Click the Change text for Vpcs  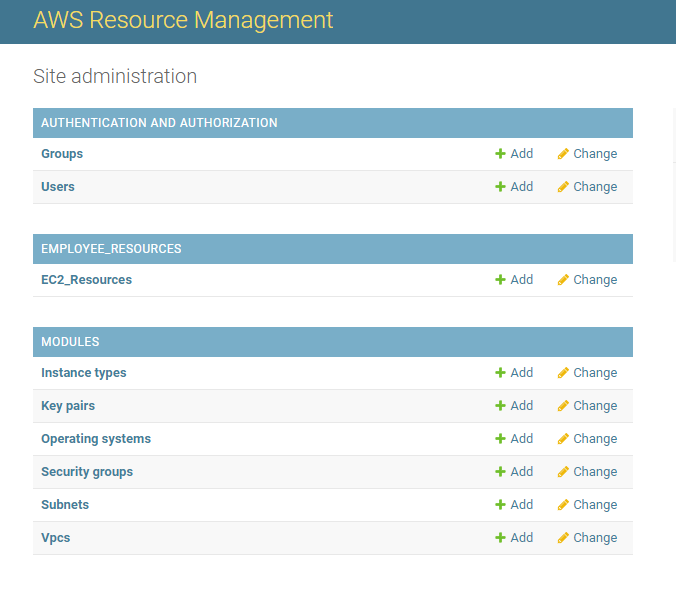595,537
